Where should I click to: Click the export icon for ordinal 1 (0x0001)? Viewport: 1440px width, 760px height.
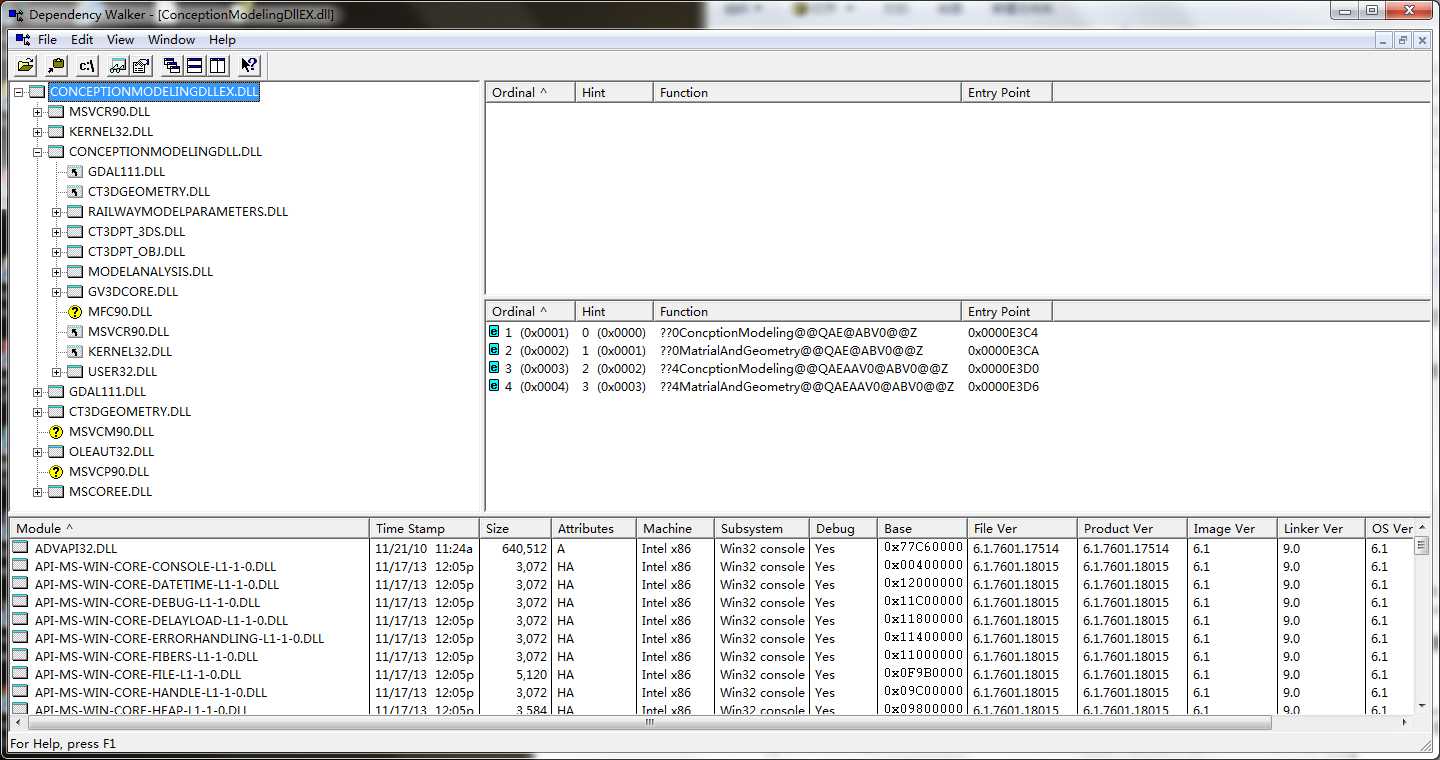(x=493, y=332)
